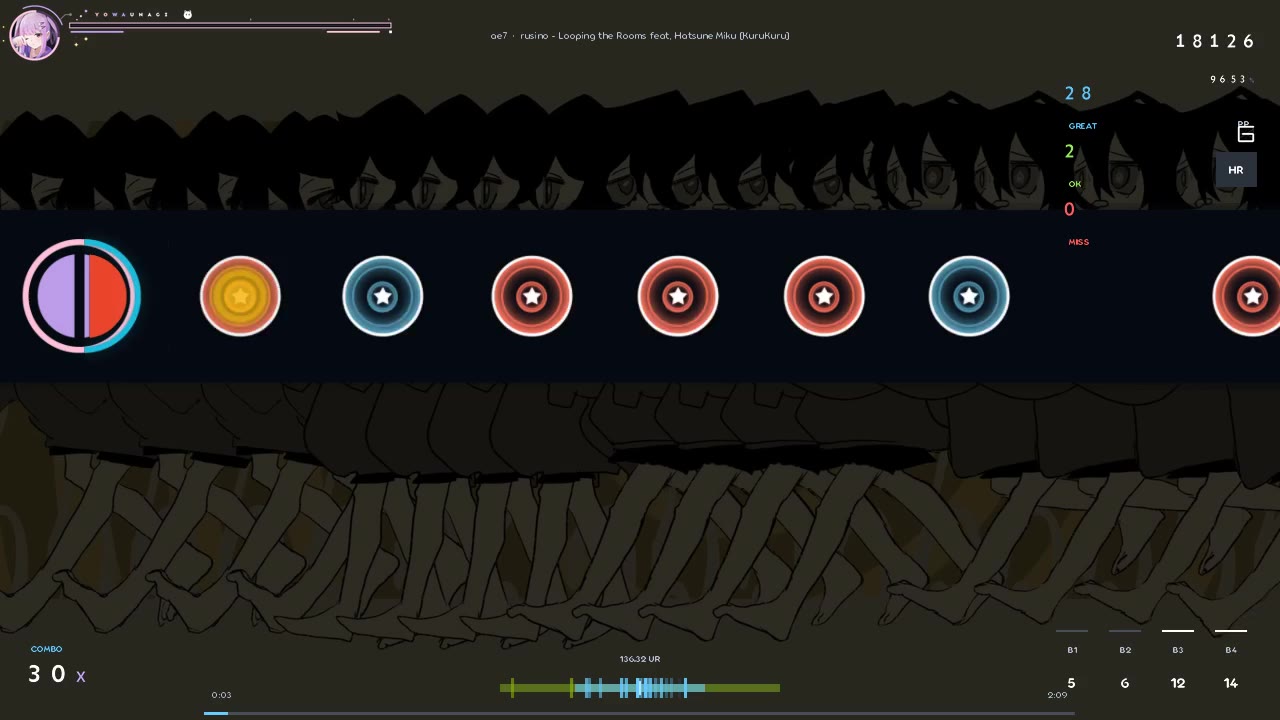Viewport: 1280px width, 720px height.
Task: Click the blue note right after the yellow note
Action: (383, 296)
